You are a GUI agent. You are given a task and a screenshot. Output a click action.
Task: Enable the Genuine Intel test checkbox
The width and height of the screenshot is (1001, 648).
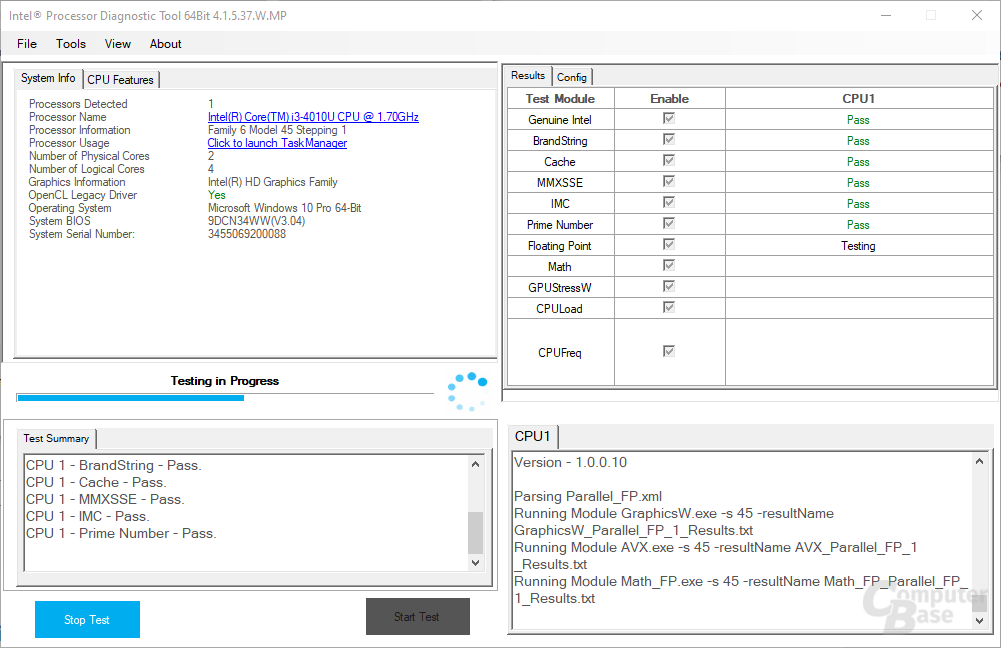(668, 119)
